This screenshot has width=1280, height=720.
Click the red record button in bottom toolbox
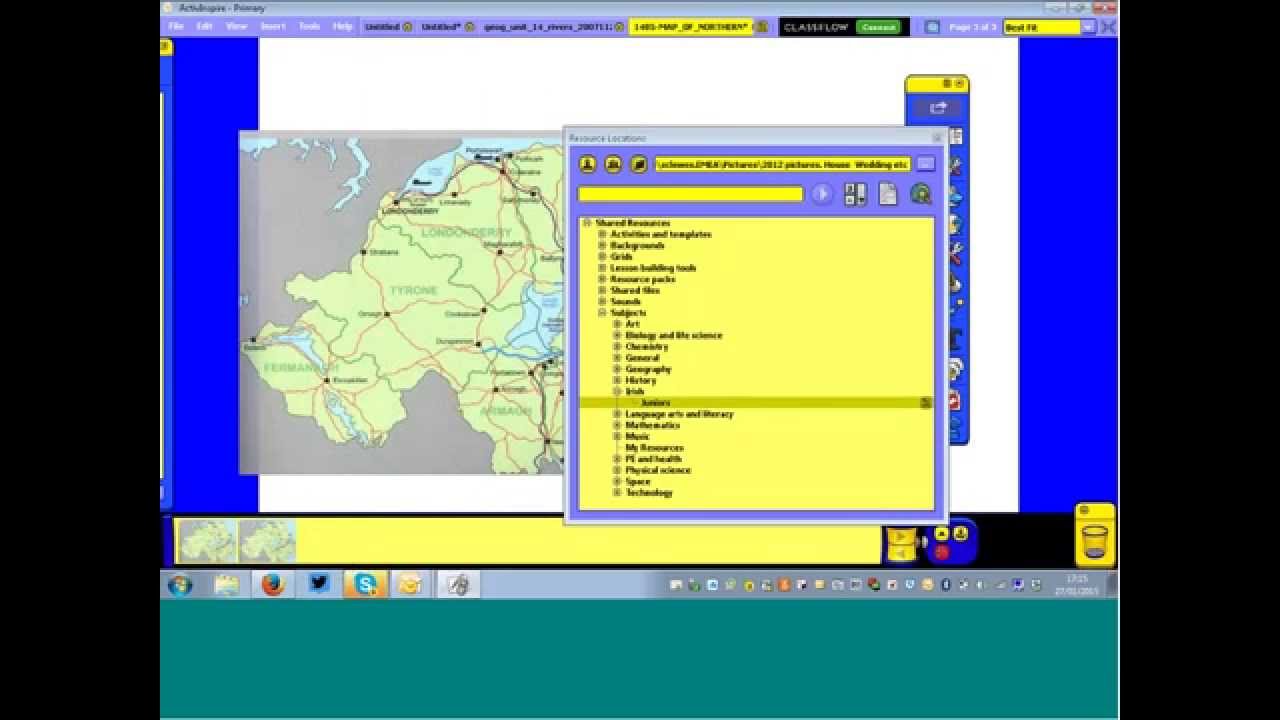pyautogui.click(x=941, y=552)
